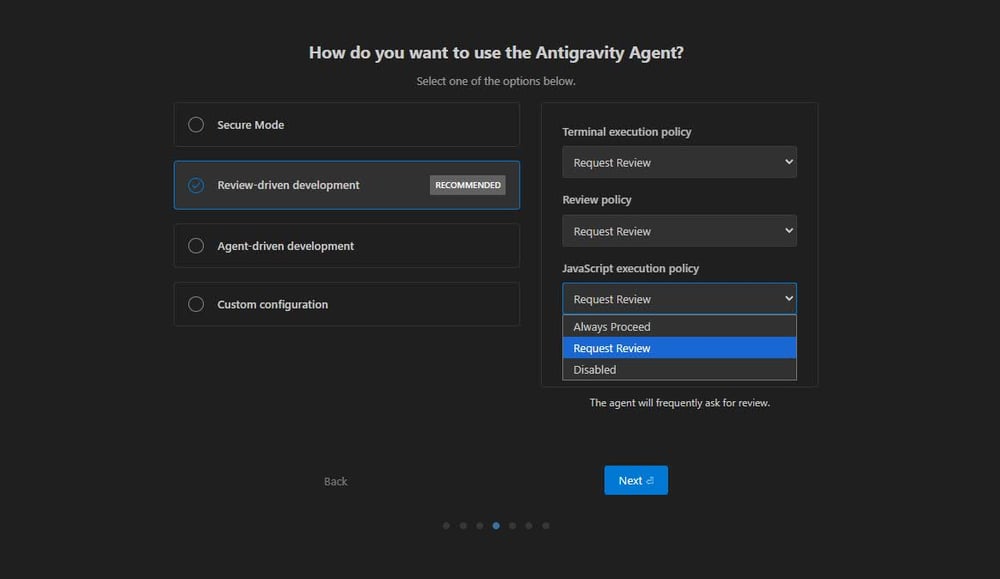
Task: Jump to the last pagination dot
Action: point(546,525)
